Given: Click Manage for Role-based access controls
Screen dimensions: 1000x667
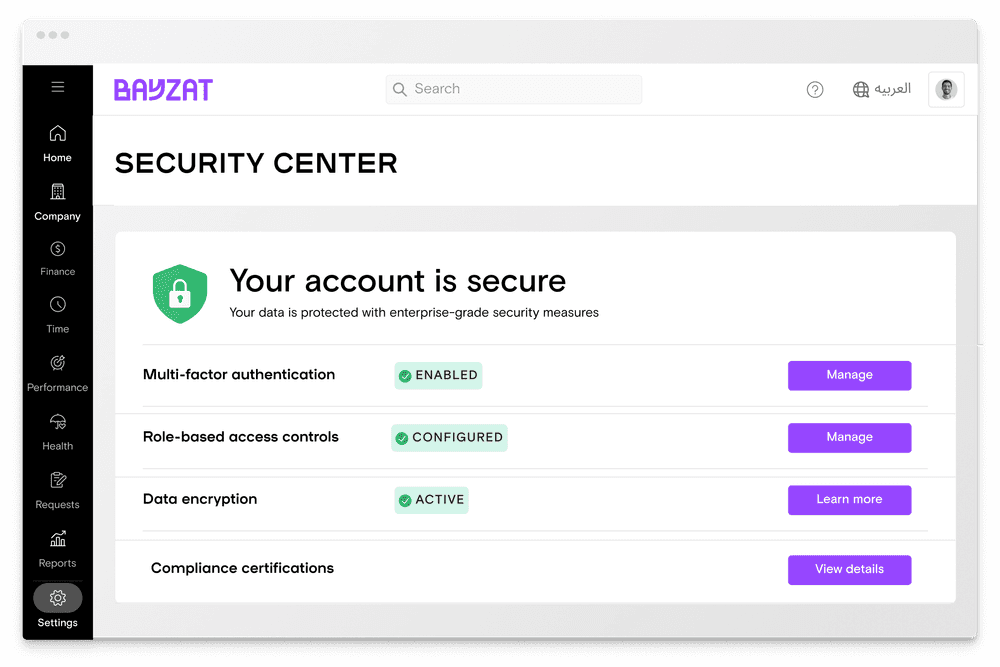Looking at the screenshot, I should [x=849, y=437].
